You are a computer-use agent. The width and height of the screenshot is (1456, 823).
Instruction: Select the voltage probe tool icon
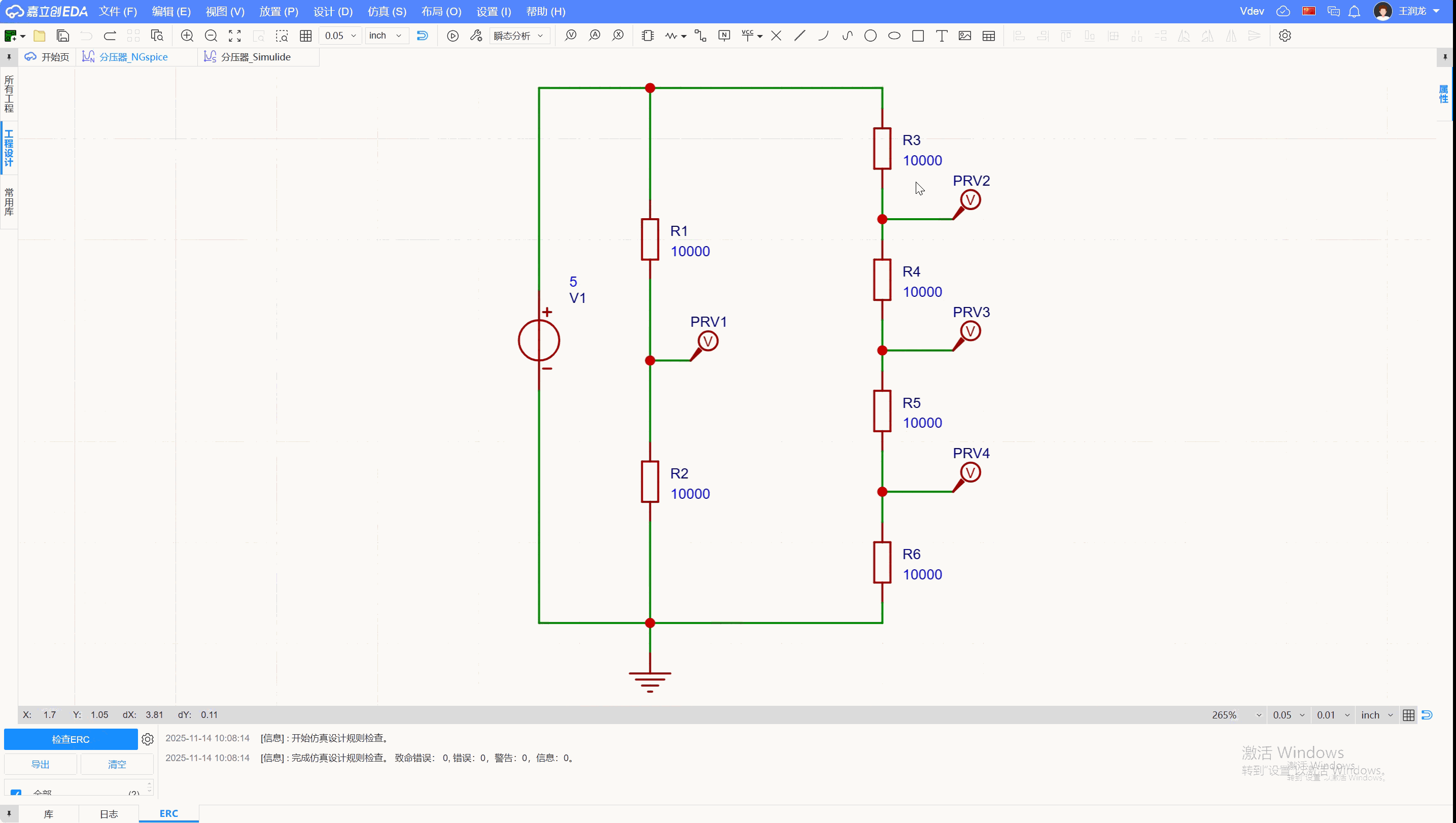tap(570, 36)
